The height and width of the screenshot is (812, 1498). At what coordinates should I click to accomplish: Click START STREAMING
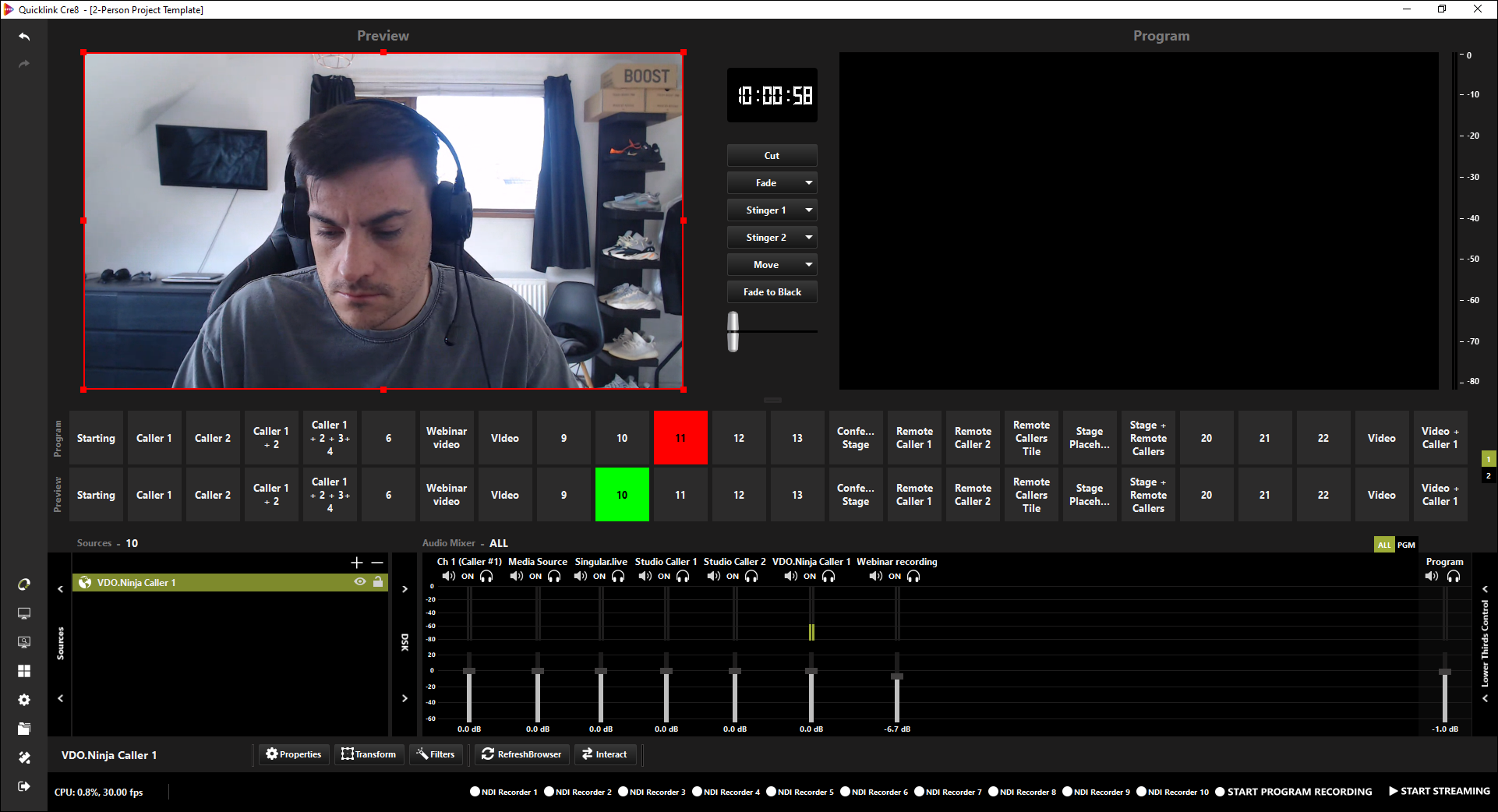point(1439,791)
